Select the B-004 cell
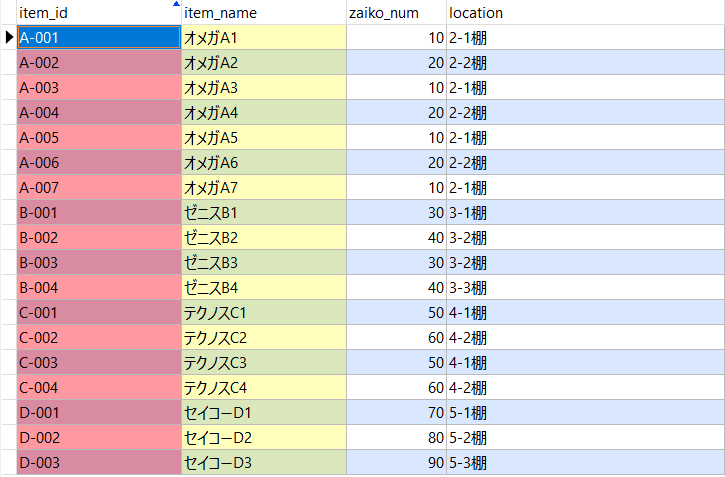725x477 pixels. coord(99,287)
